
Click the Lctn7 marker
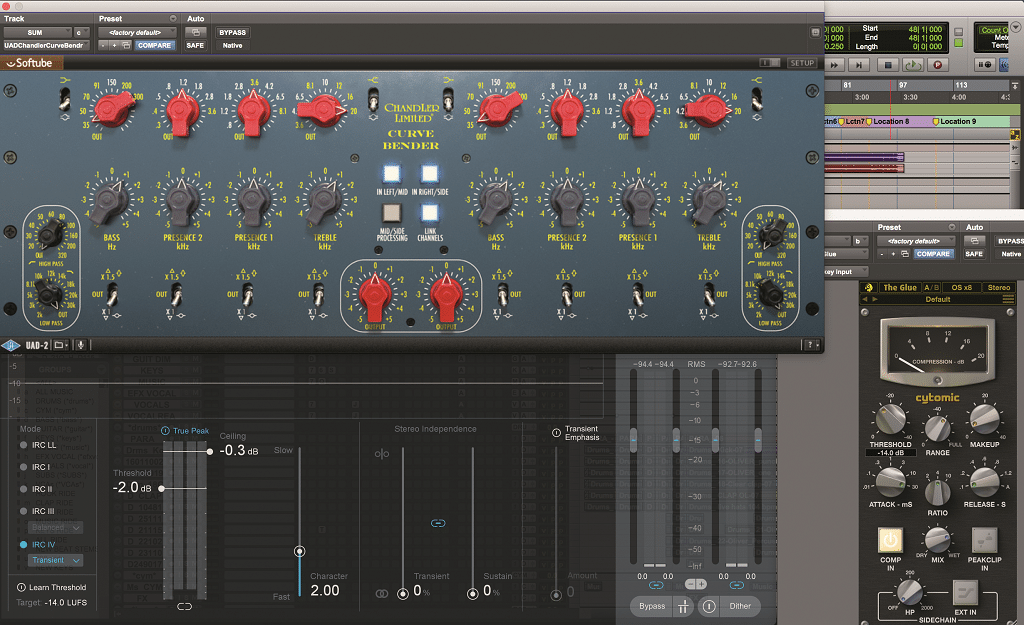(851, 121)
